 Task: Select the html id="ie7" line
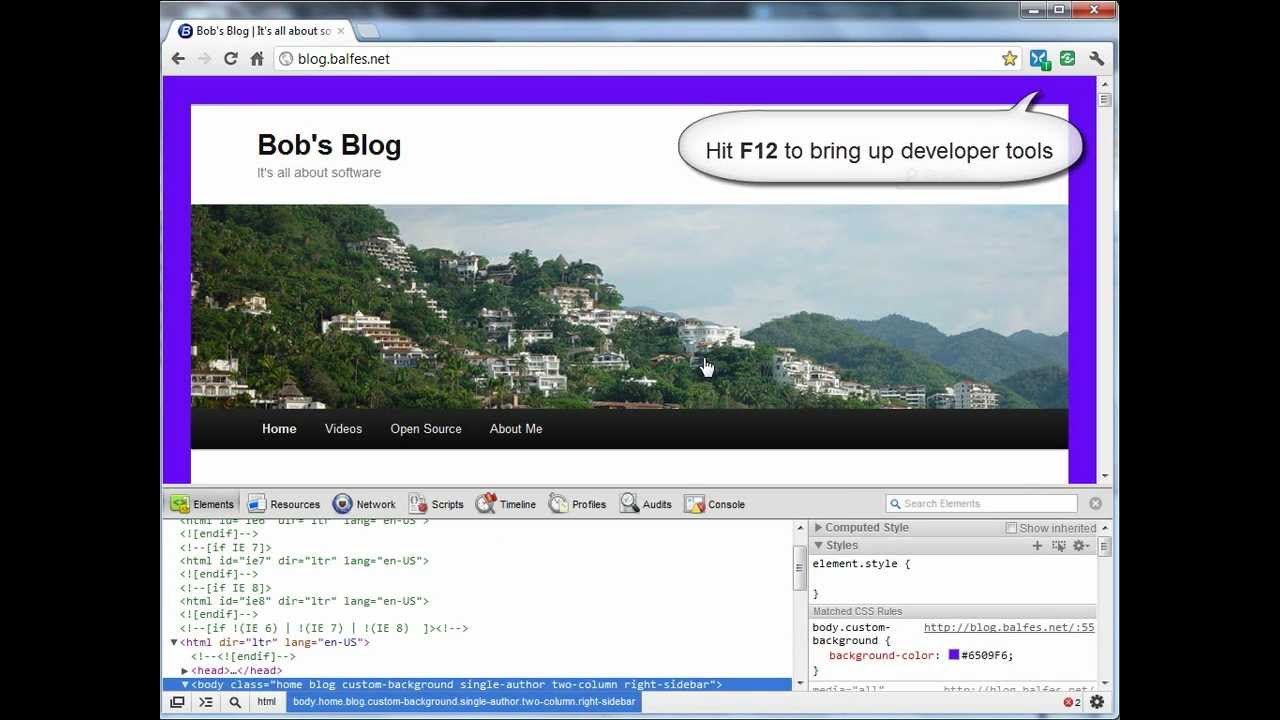[304, 561]
